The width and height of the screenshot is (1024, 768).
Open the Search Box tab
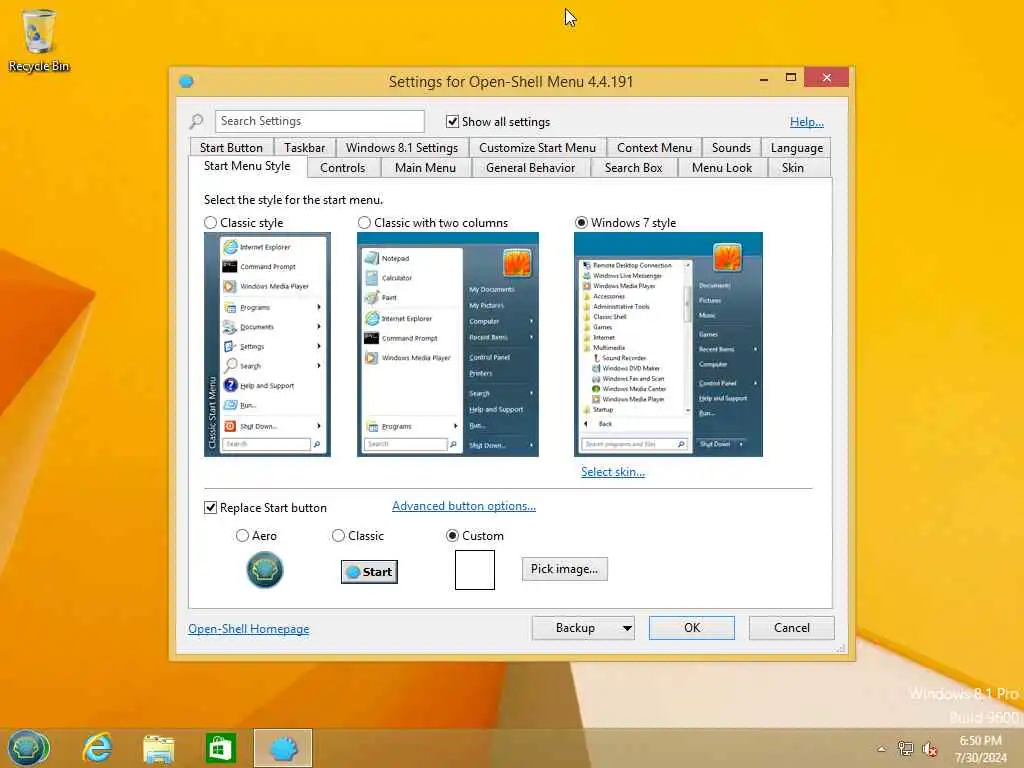pyautogui.click(x=633, y=168)
